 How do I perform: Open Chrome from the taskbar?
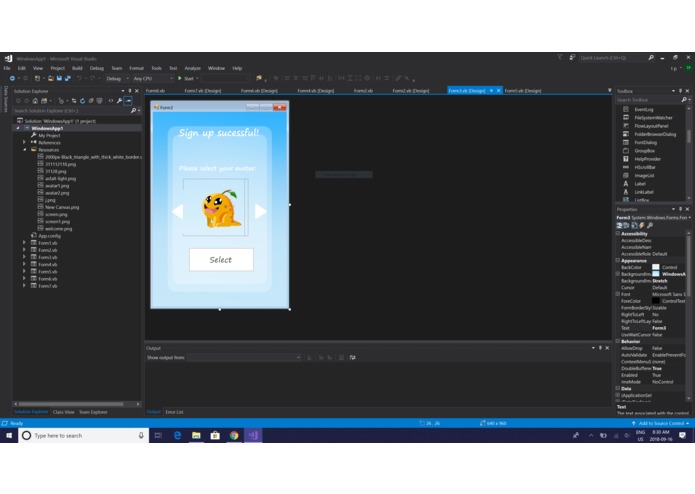tap(234, 436)
